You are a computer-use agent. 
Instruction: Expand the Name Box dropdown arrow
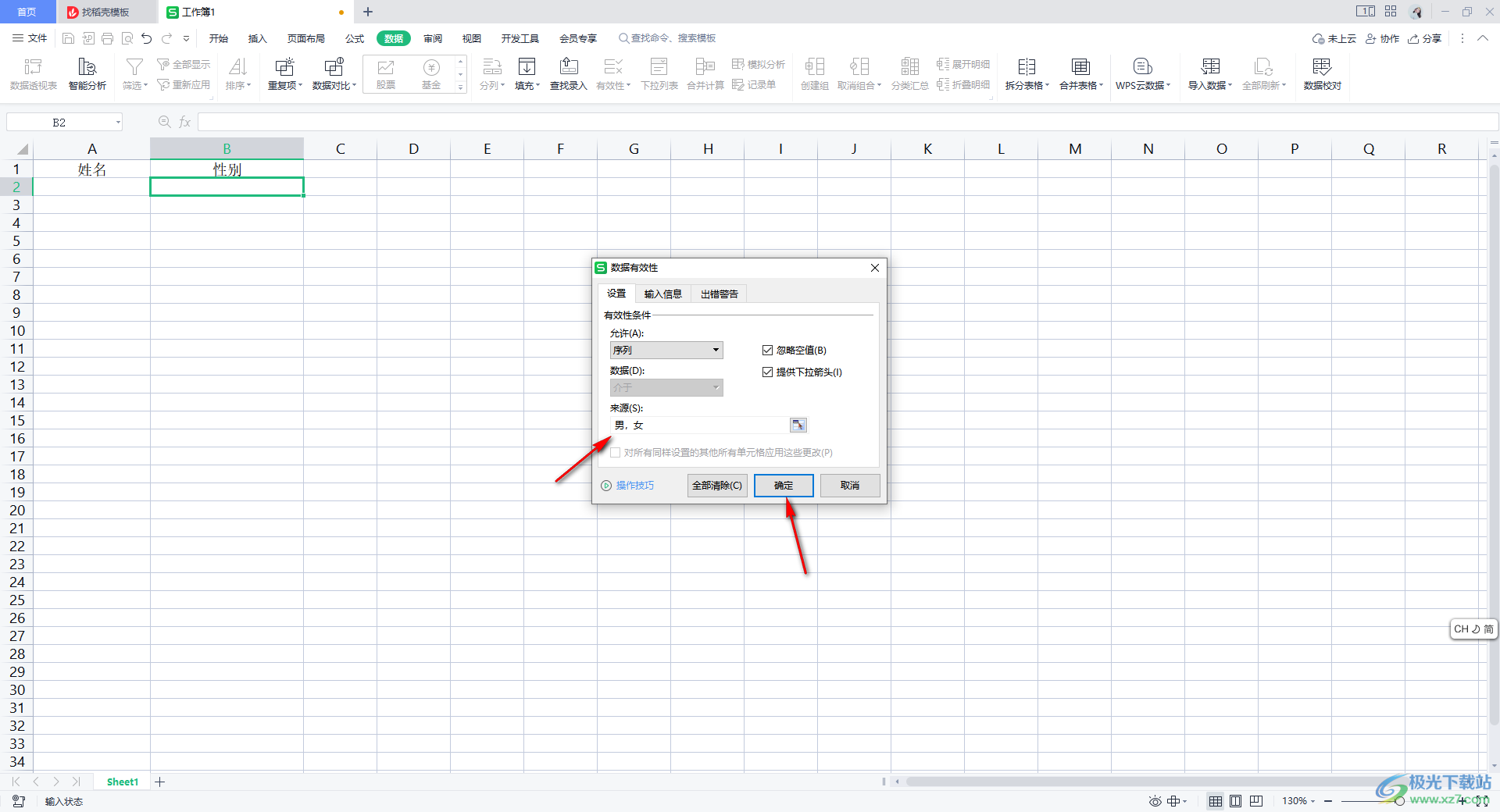click(118, 122)
